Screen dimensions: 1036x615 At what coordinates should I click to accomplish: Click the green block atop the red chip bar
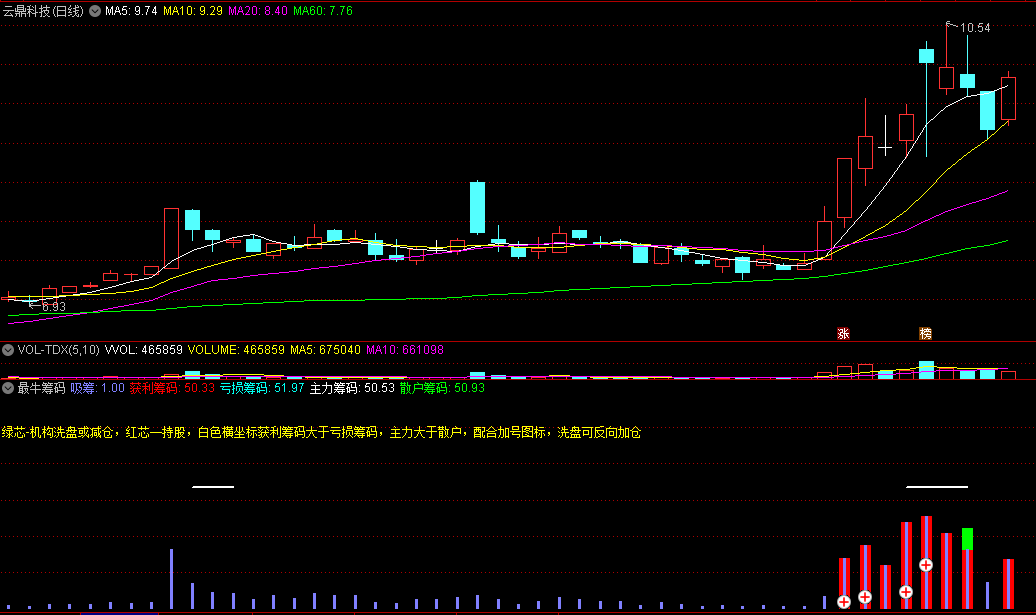pos(967,539)
